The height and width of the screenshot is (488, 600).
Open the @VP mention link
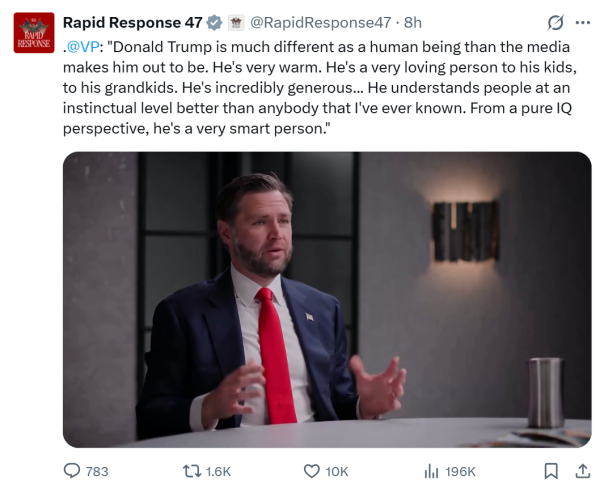[83, 47]
